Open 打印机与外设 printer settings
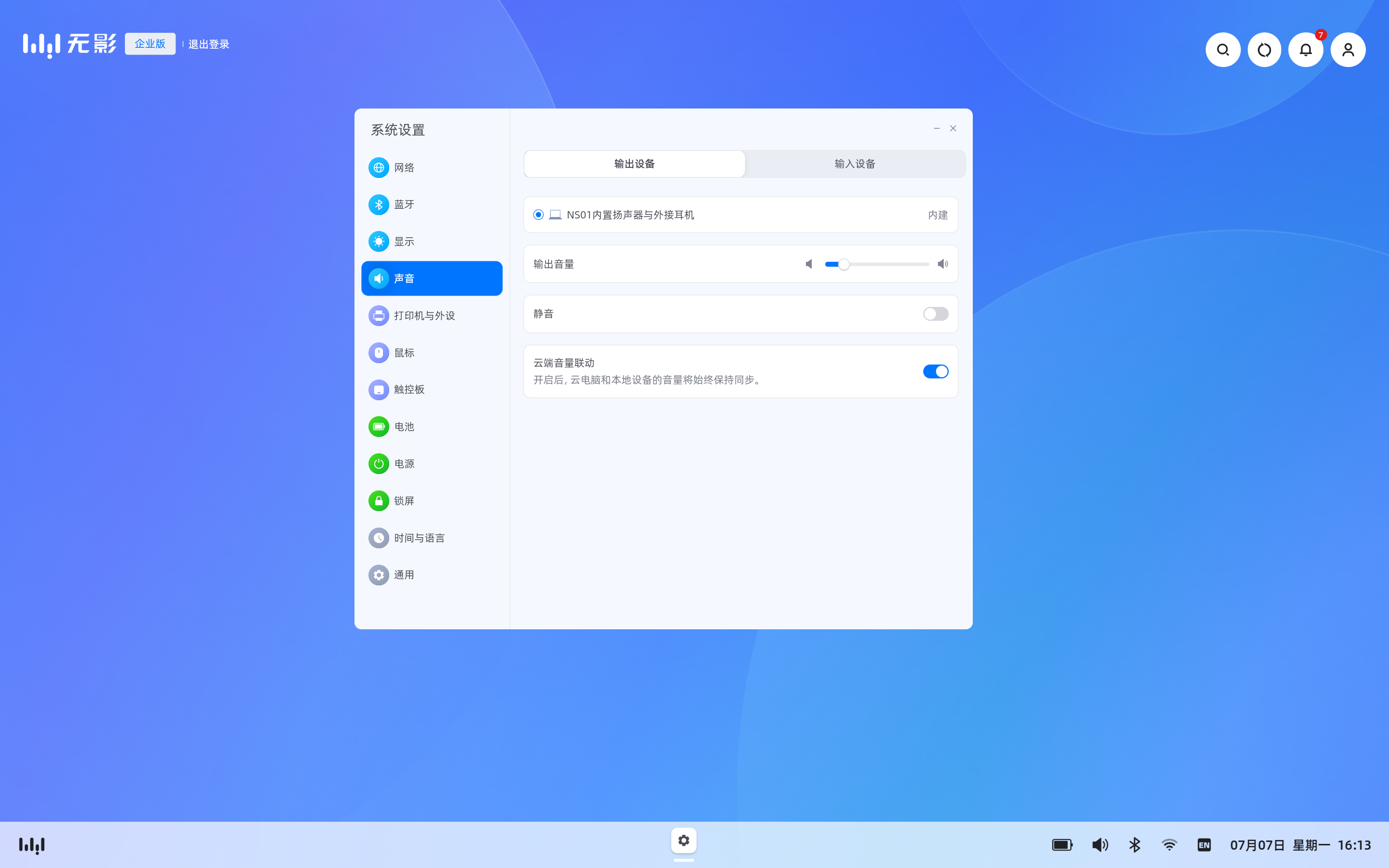This screenshot has width=1389, height=868. 432,316
